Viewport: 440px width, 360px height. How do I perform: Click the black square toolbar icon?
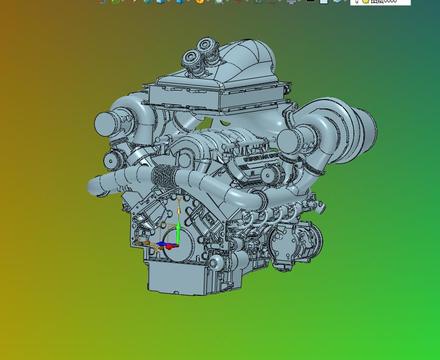point(310,1)
